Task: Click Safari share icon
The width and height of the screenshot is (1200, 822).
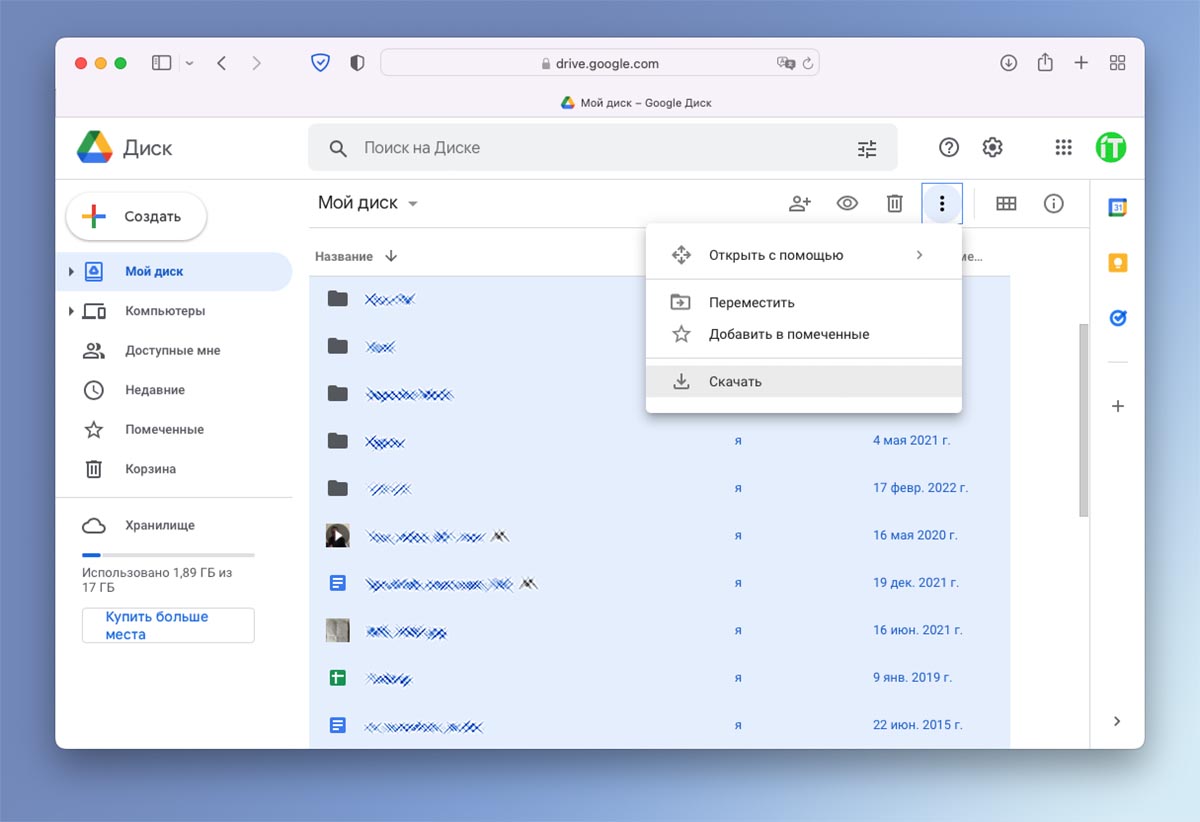Action: click(x=1045, y=62)
